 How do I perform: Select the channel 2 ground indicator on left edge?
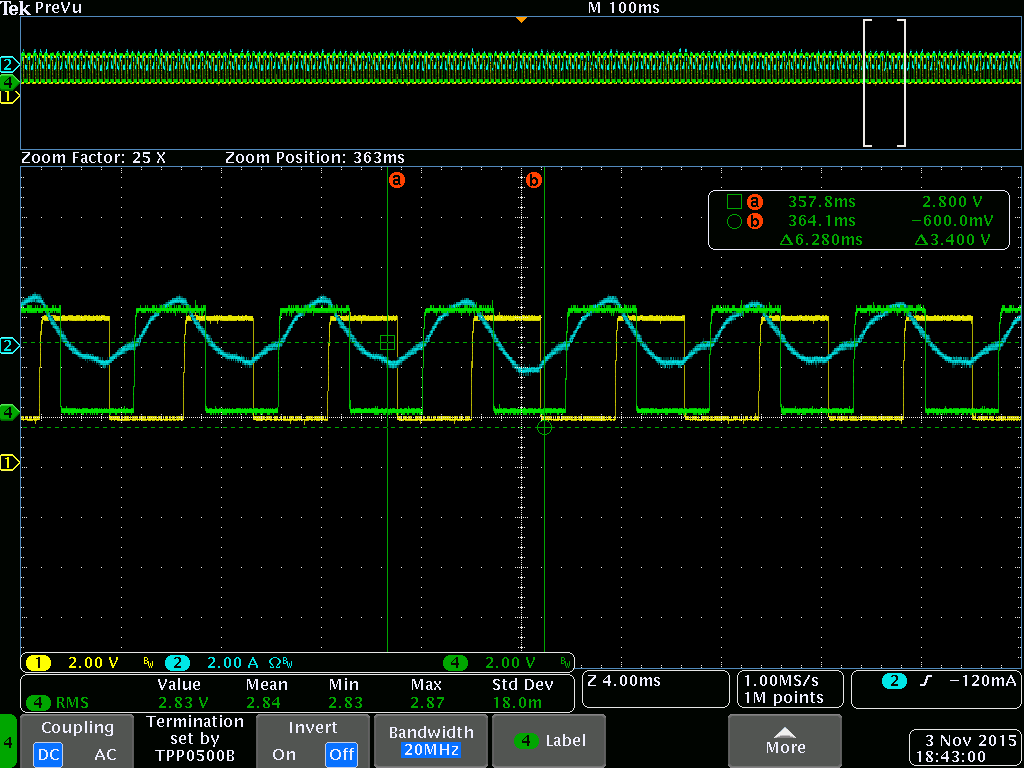click(8, 345)
